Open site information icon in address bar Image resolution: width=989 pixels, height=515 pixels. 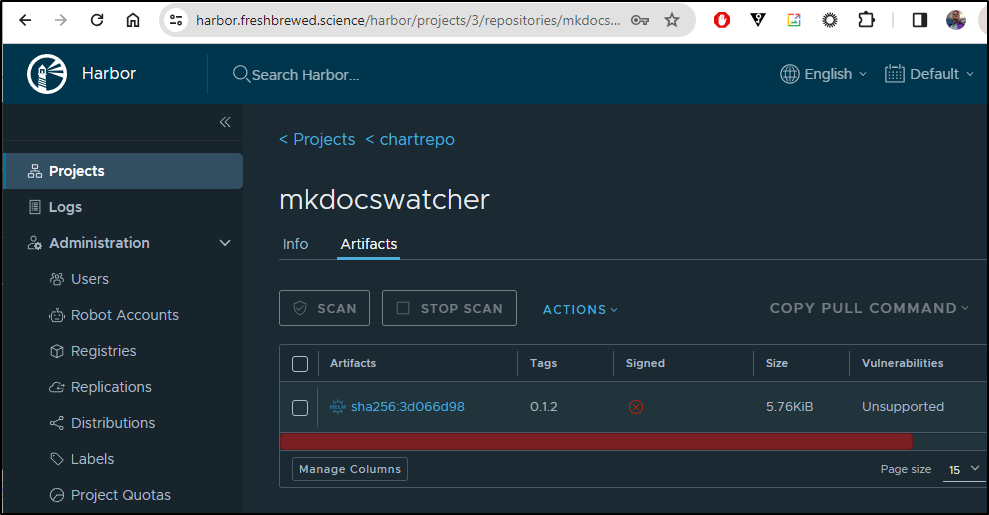click(176, 20)
